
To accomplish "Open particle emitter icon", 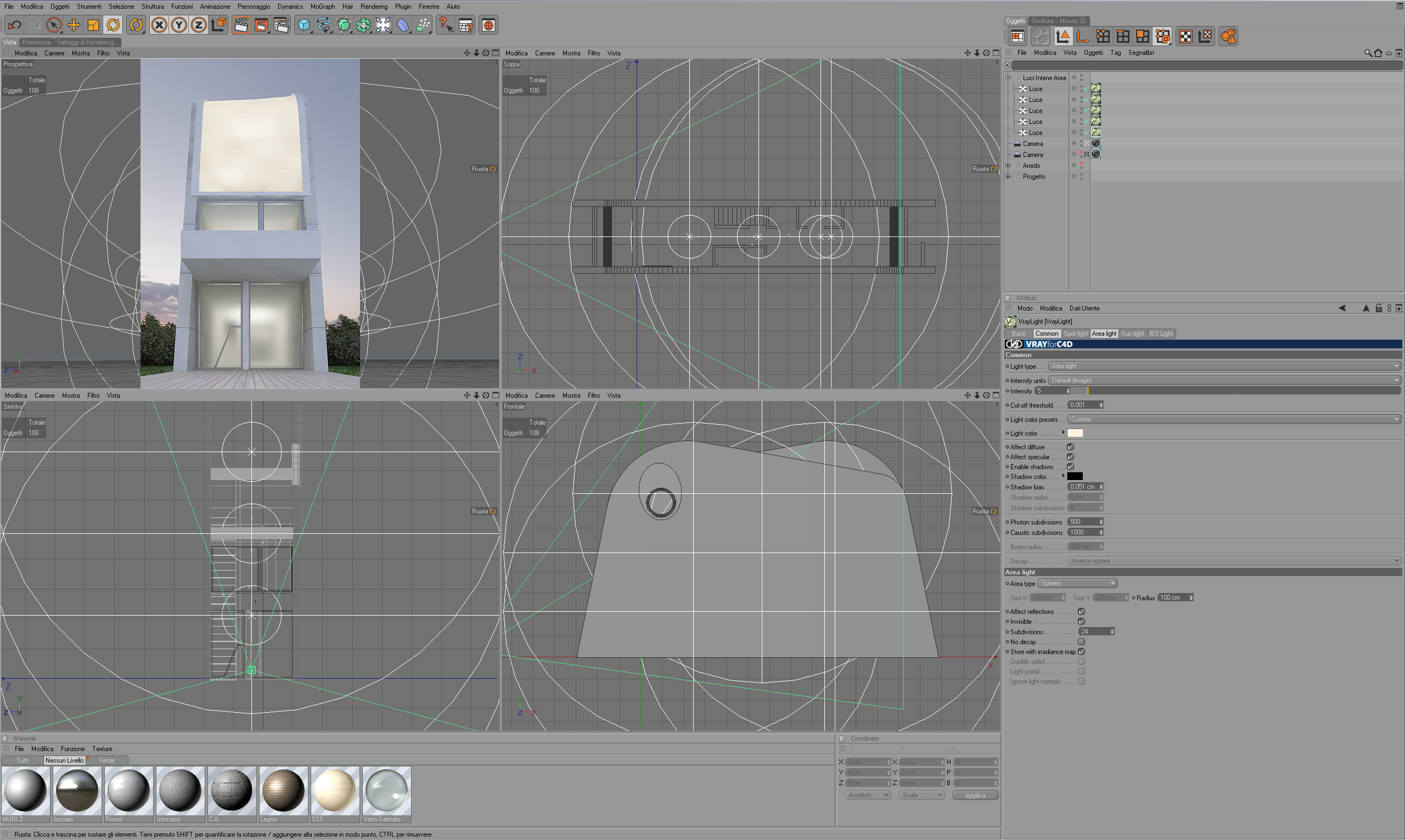I will 423,25.
